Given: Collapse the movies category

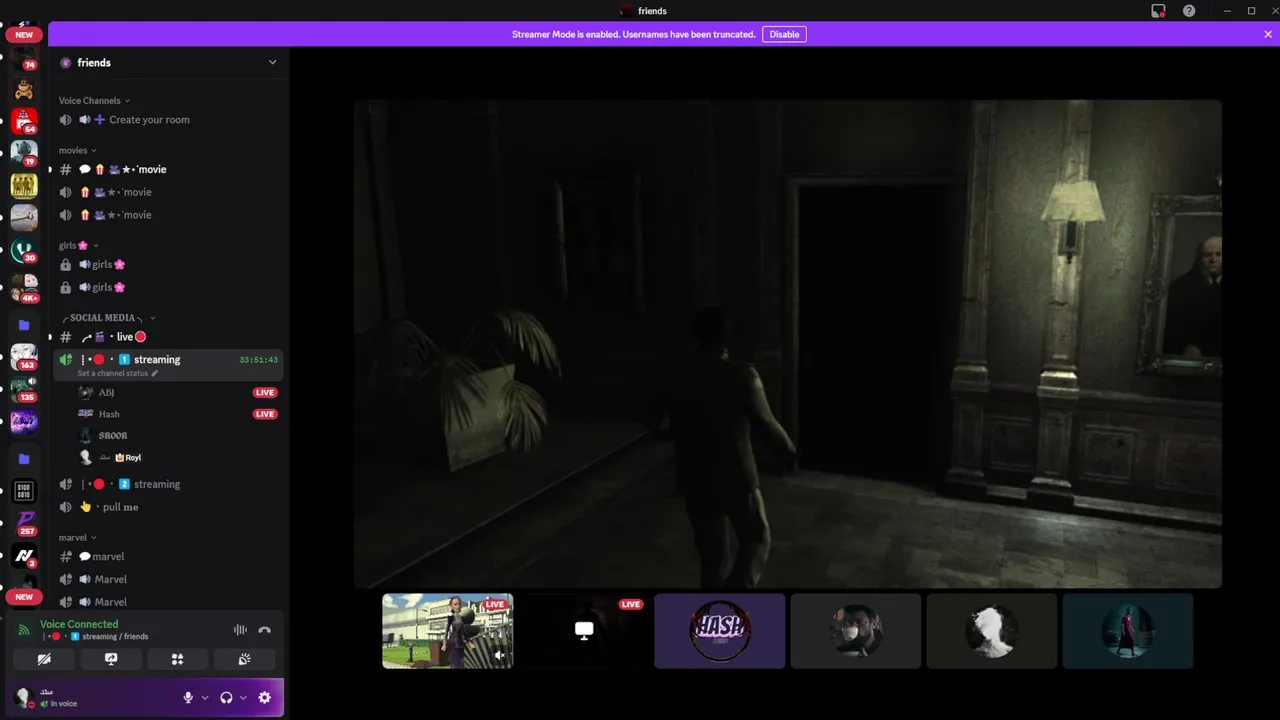Looking at the screenshot, I should pyautogui.click(x=77, y=150).
